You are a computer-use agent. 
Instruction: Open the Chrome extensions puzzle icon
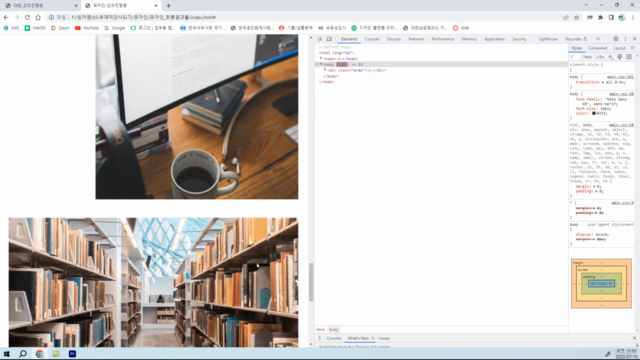[x=600, y=18]
